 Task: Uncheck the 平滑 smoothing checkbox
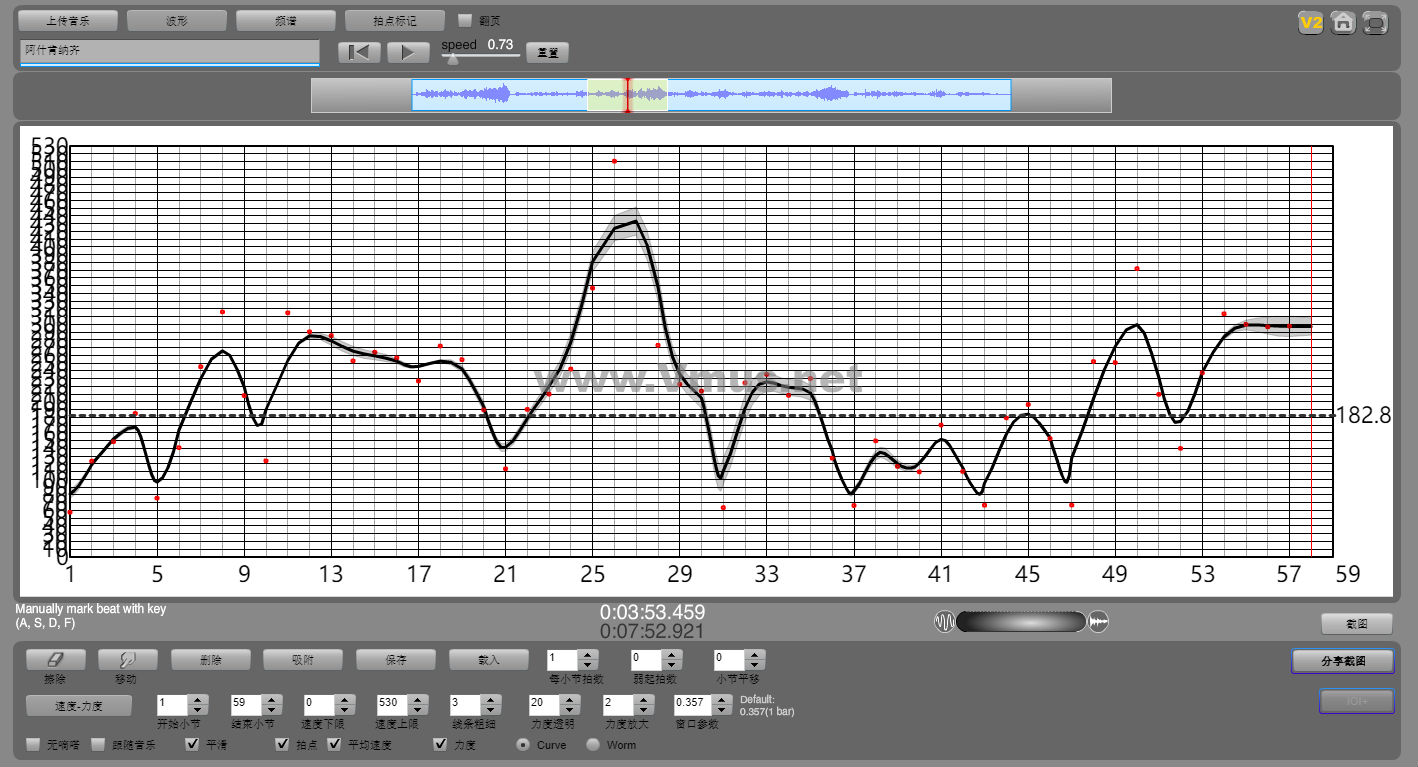tap(193, 744)
